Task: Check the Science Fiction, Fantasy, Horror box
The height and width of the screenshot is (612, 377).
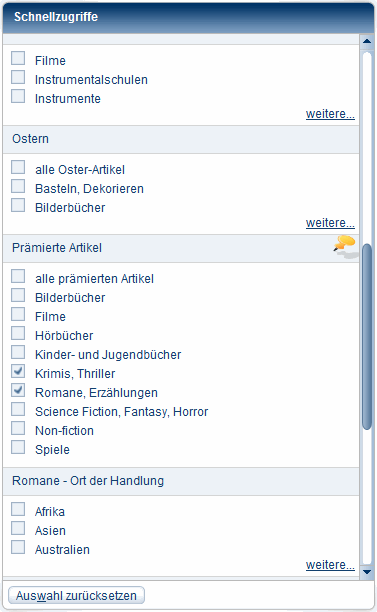Action: pos(18,410)
